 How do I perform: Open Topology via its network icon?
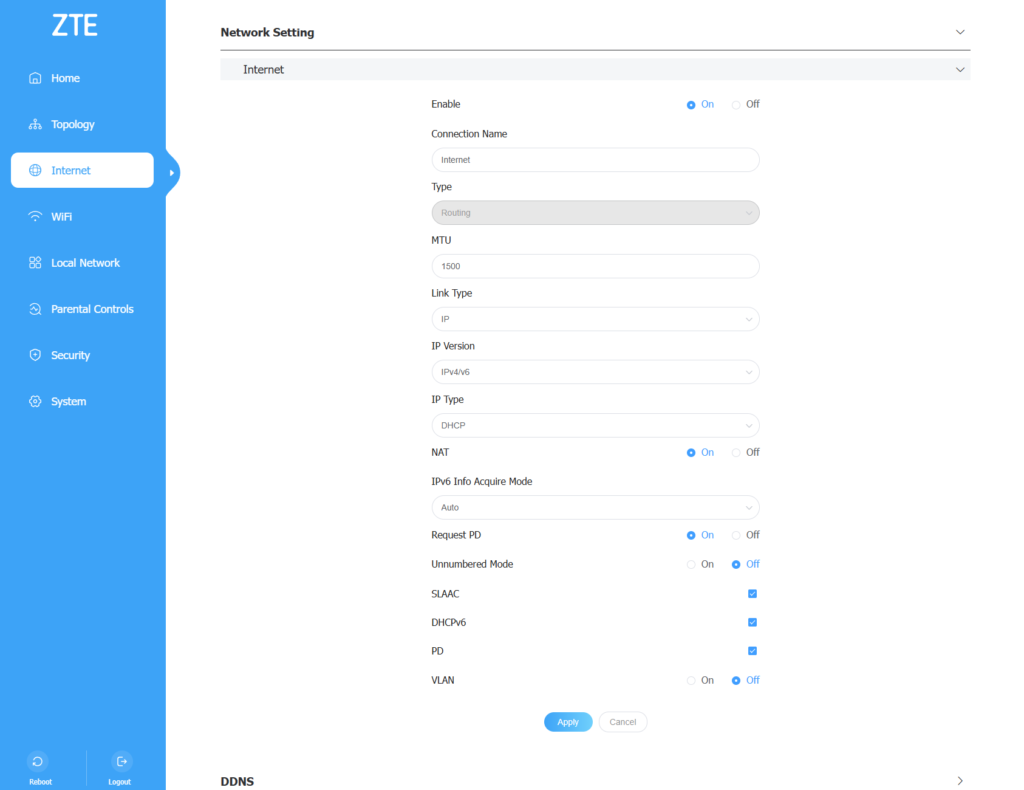coord(35,125)
